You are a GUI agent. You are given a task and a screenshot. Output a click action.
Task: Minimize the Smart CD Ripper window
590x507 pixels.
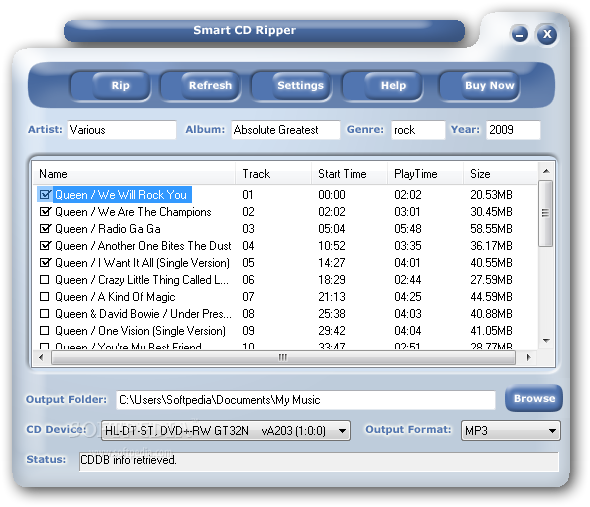(520, 35)
